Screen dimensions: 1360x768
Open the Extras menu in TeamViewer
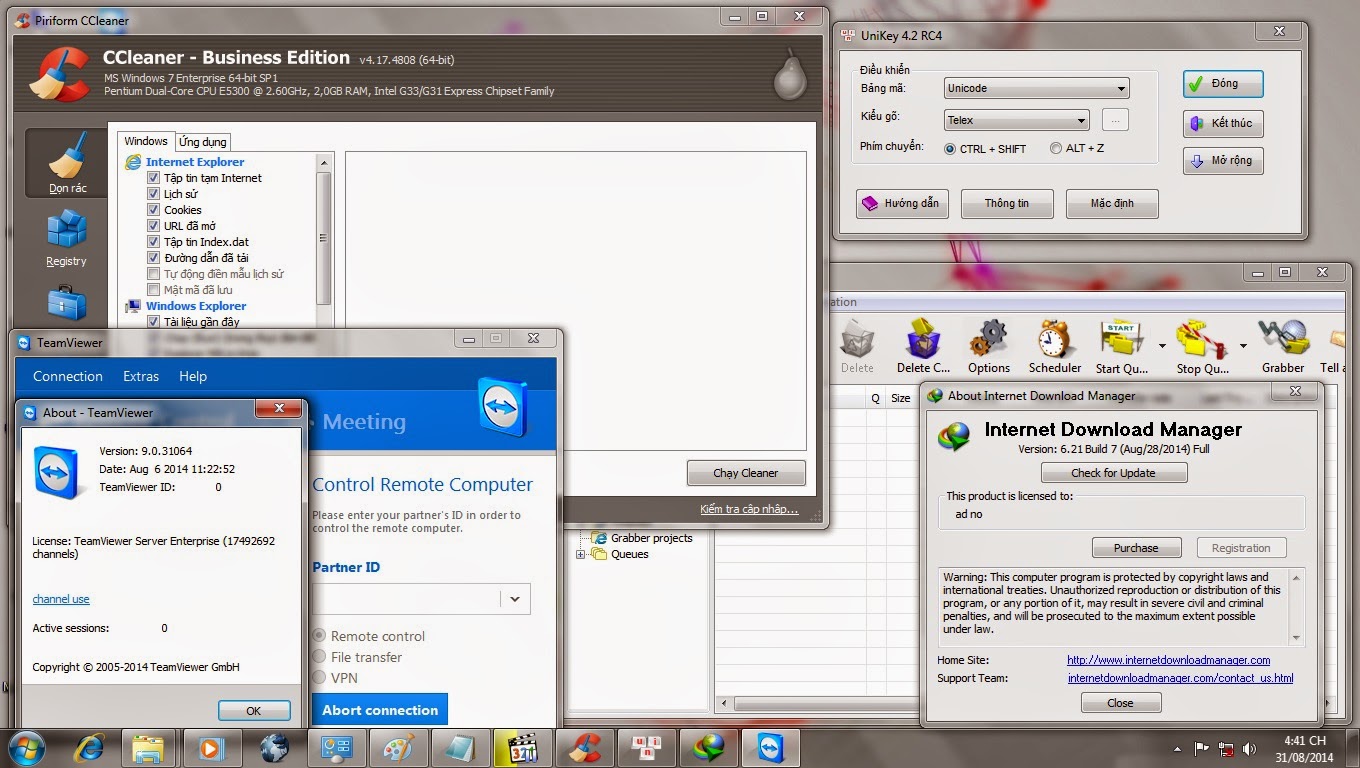[x=141, y=376]
